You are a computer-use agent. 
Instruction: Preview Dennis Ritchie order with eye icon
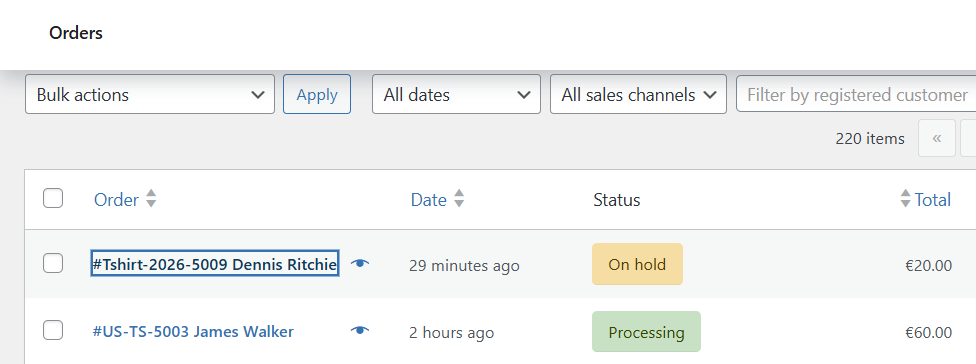pos(360,264)
